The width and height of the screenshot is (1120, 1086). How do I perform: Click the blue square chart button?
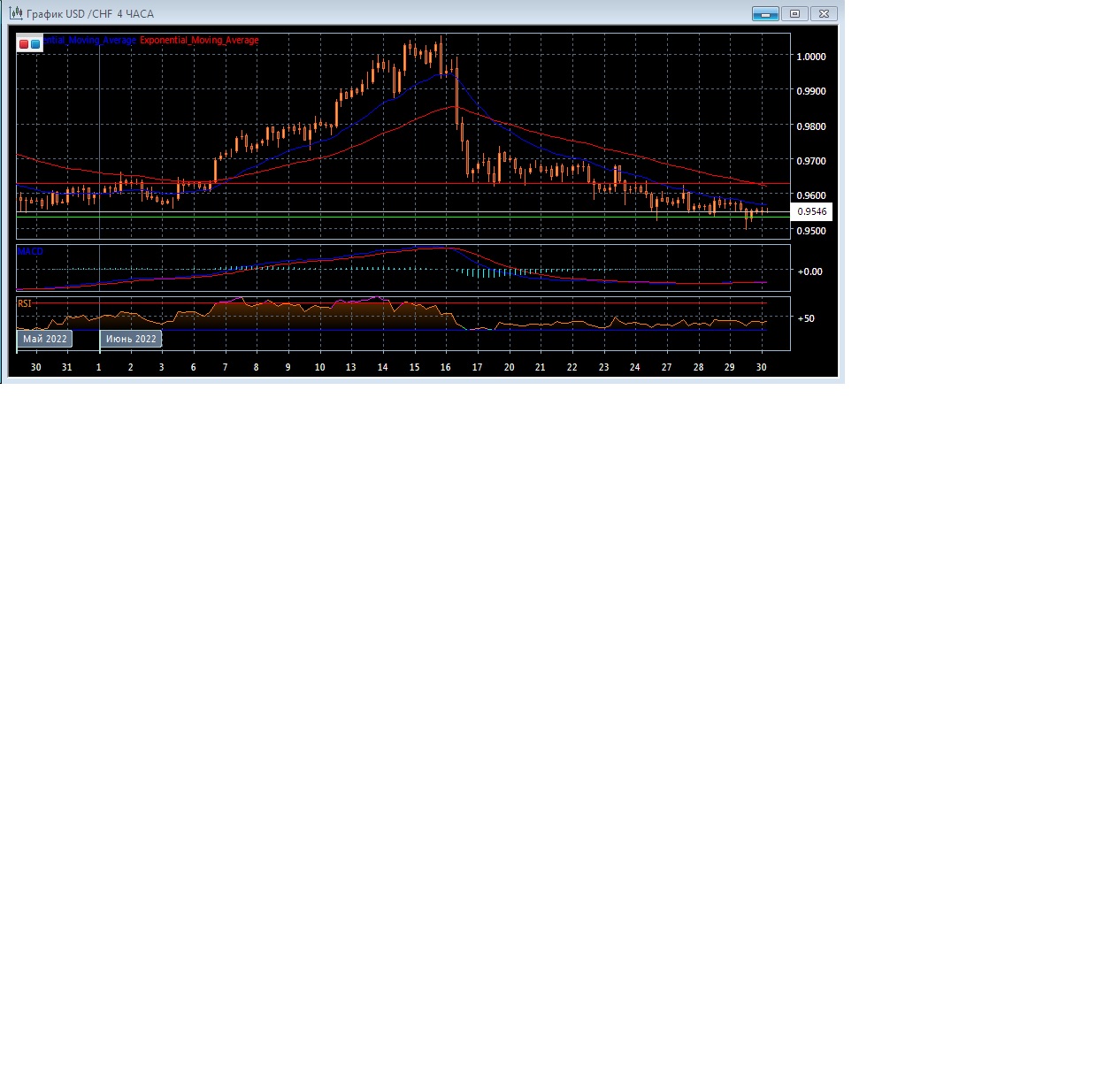[x=35, y=43]
